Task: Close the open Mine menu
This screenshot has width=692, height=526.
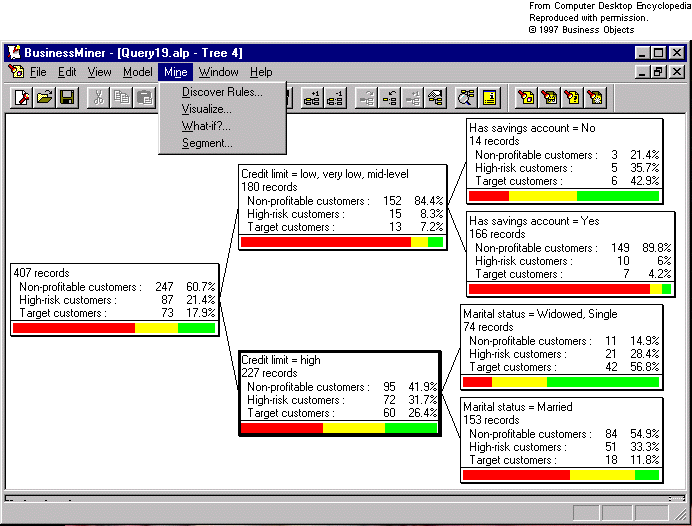Action: 176,71
